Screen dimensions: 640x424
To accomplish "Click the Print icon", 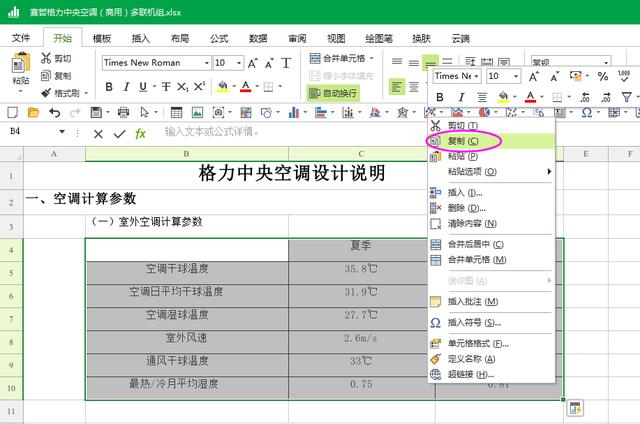I will (123, 112).
